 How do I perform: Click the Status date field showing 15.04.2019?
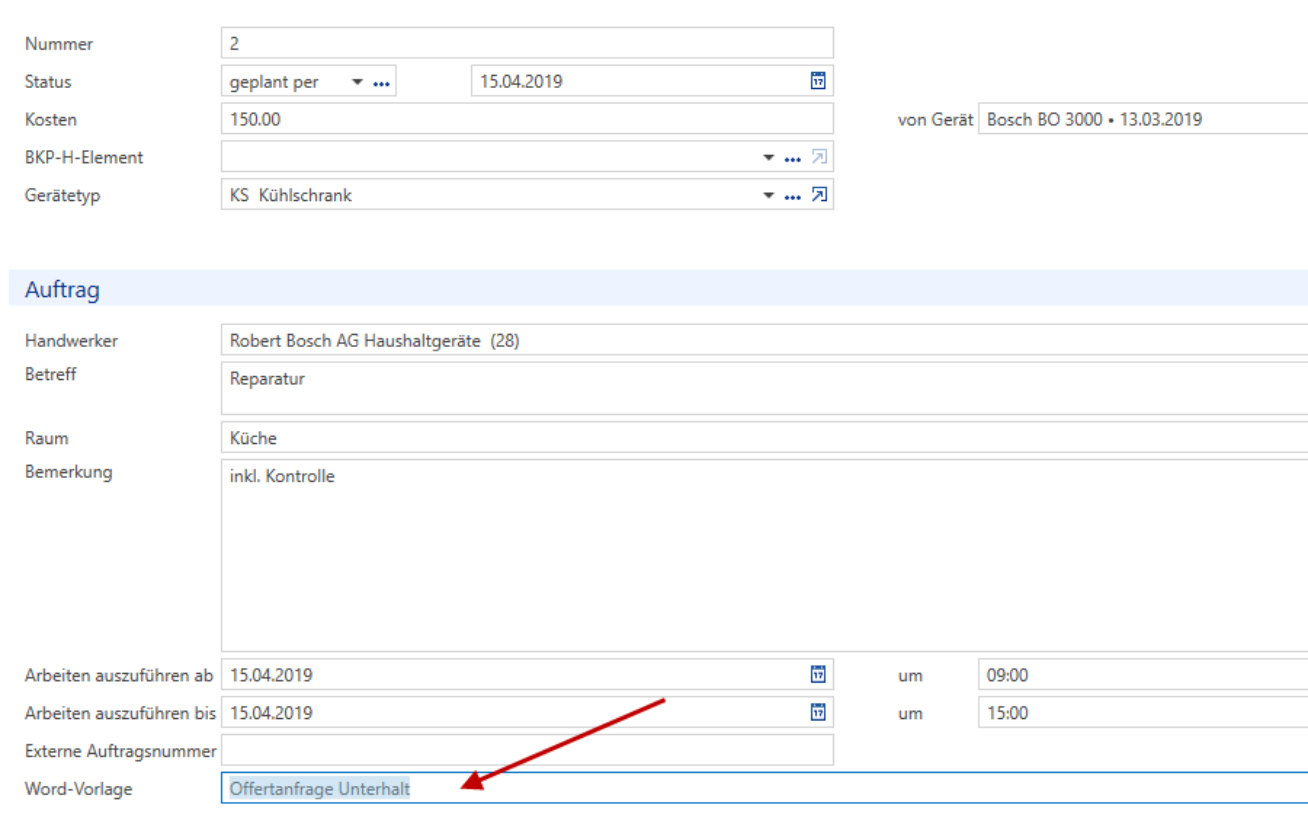click(x=652, y=81)
